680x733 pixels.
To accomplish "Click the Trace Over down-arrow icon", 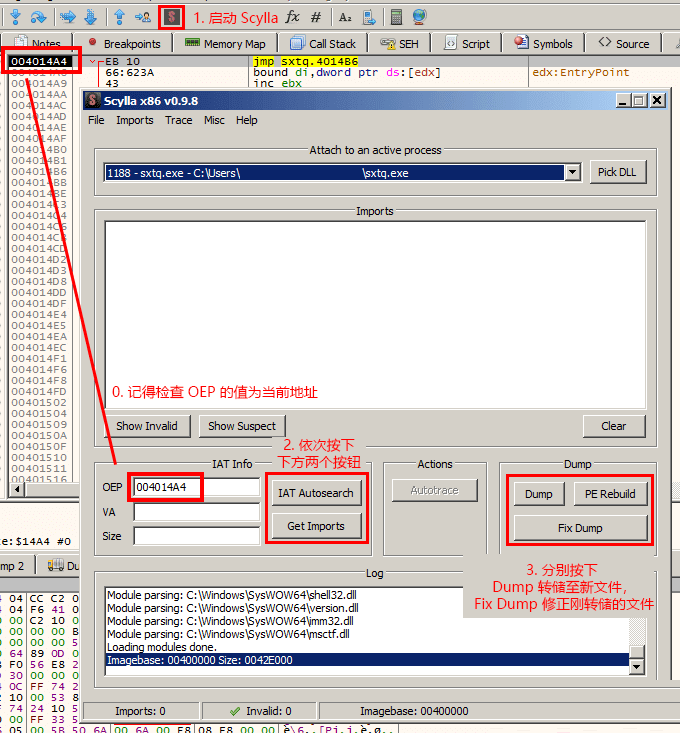I will tap(90, 17).
